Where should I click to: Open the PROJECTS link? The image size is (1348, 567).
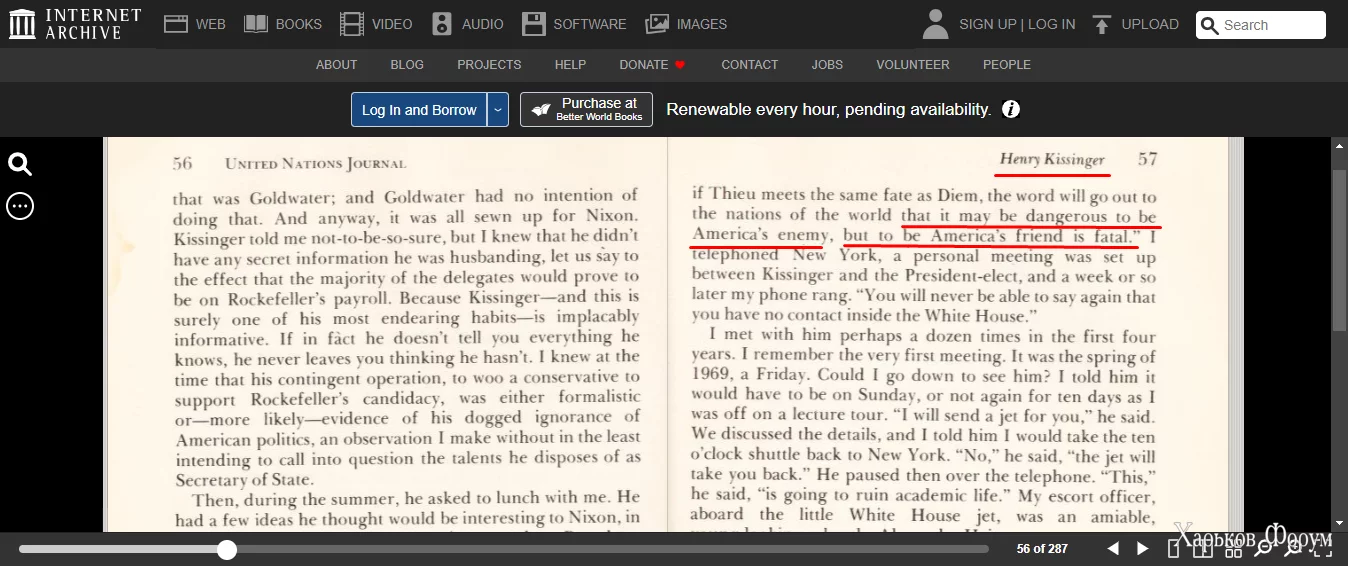click(x=489, y=65)
